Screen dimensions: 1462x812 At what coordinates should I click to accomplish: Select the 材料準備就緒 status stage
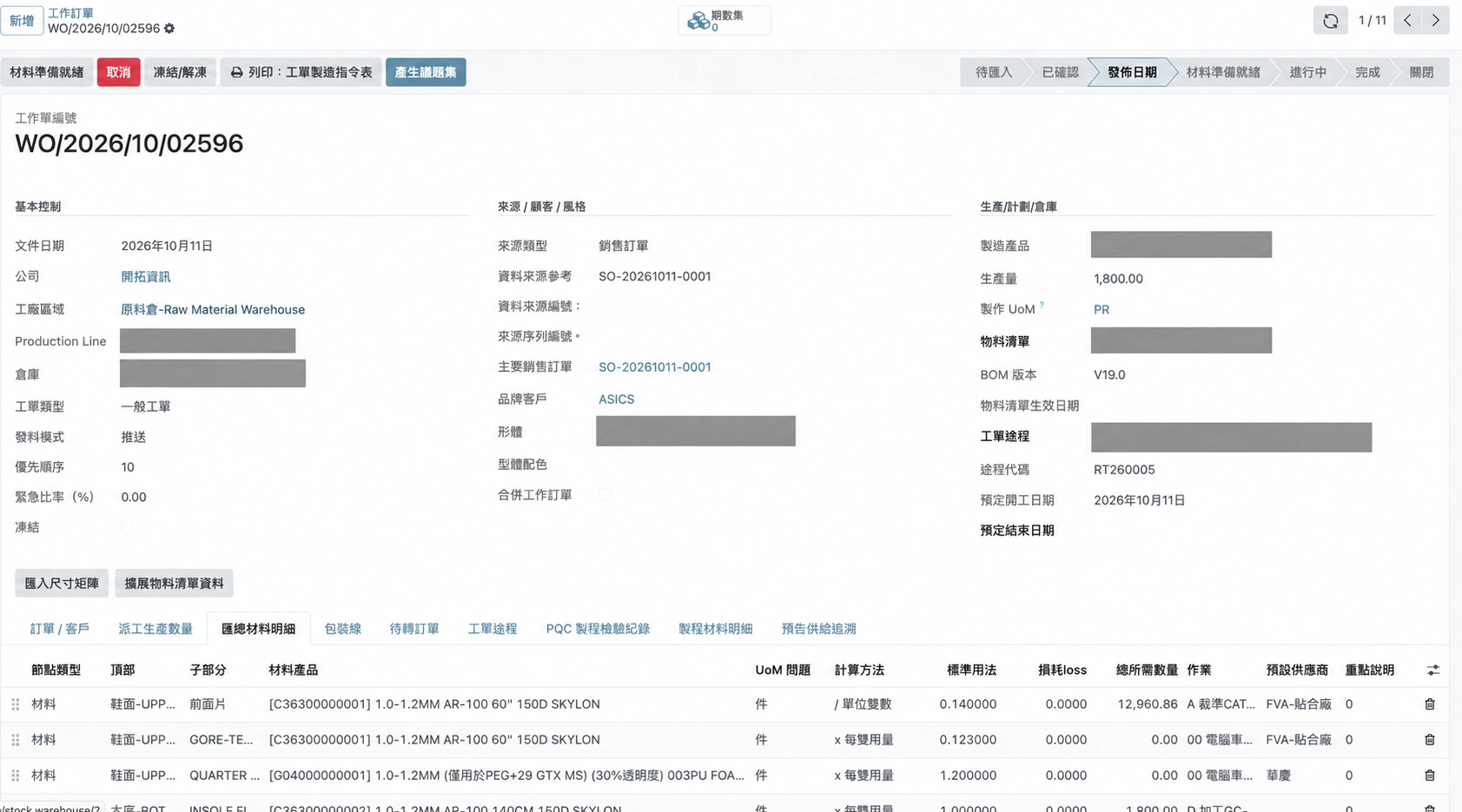click(x=1222, y=72)
